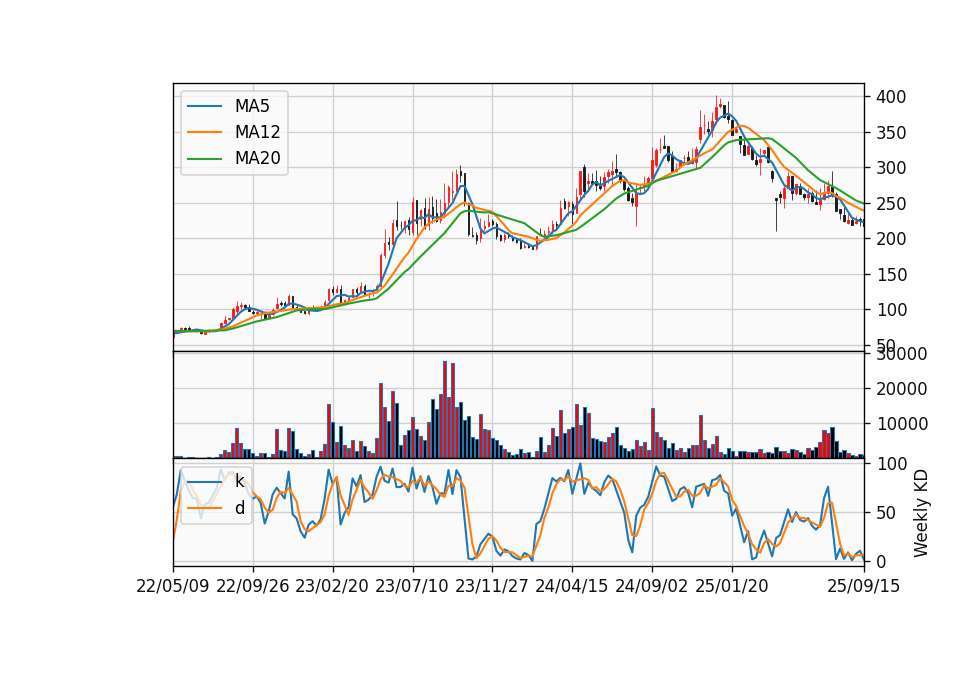Viewport: 960px width, 690px height.
Task: Click the 23/07/10 date tick label
Action: [412, 586]
